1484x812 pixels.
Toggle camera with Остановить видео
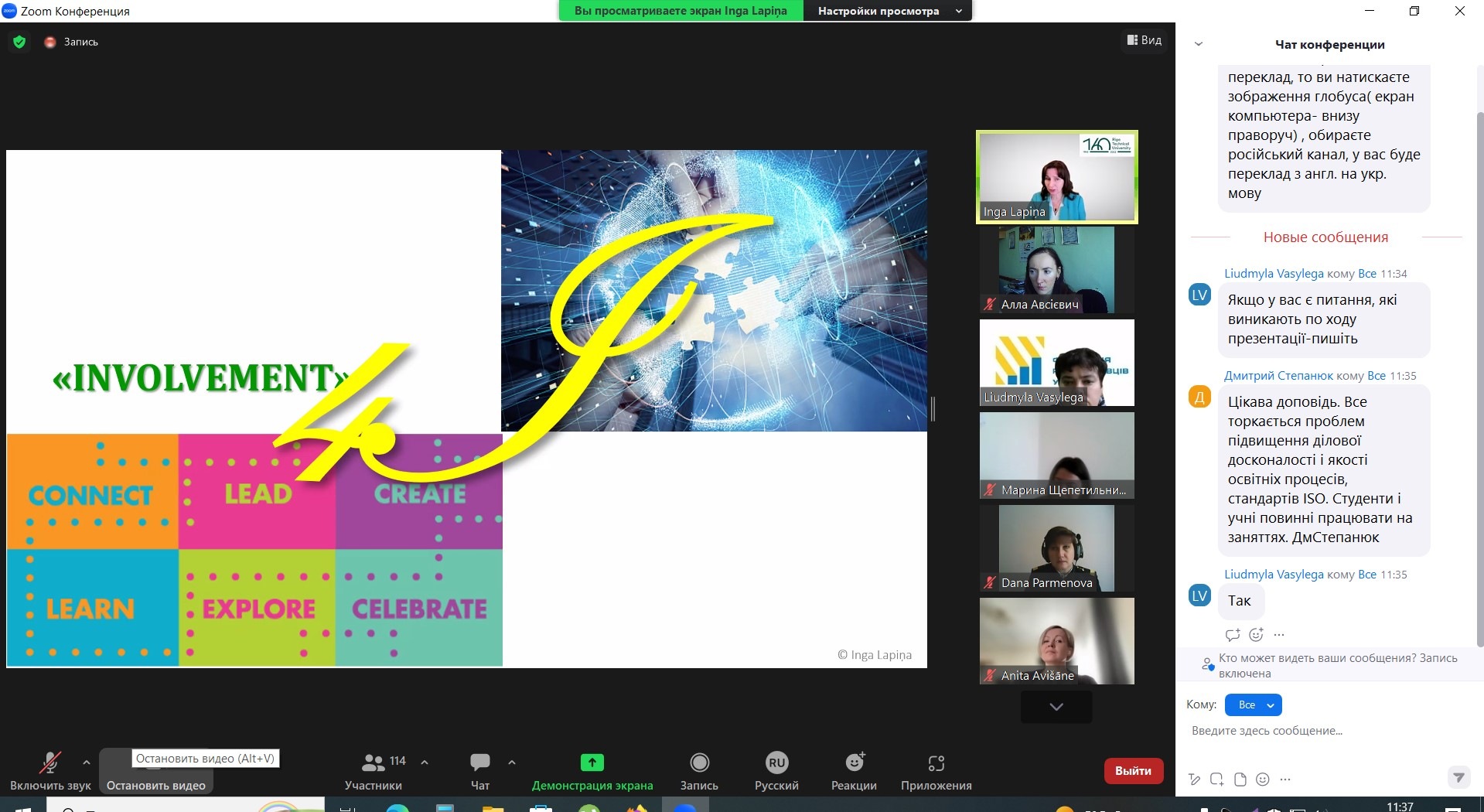[156, 771]
